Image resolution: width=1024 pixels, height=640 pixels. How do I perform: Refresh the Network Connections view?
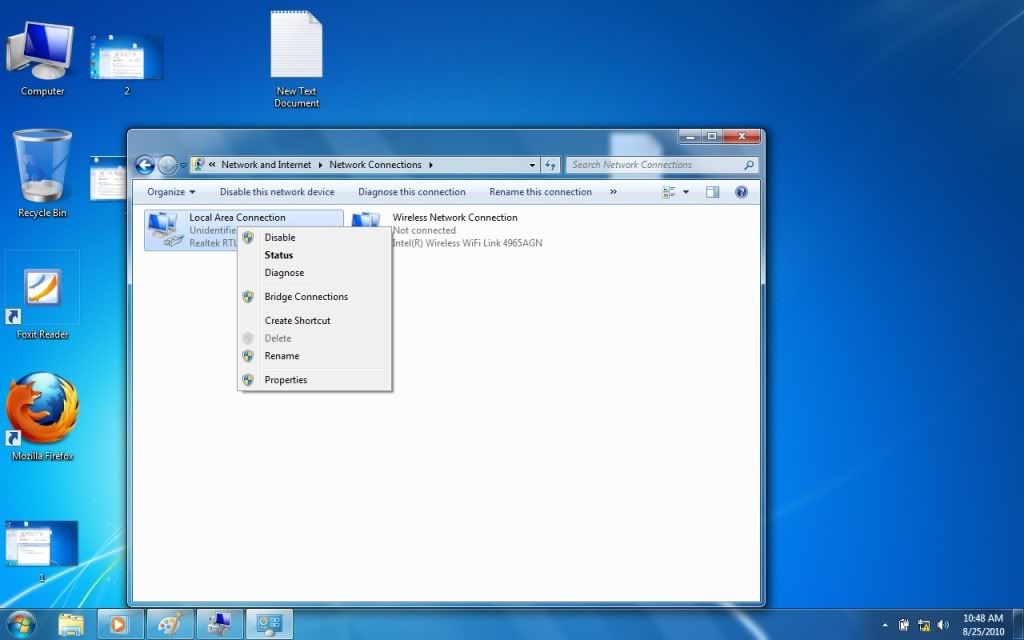(551, 165)
